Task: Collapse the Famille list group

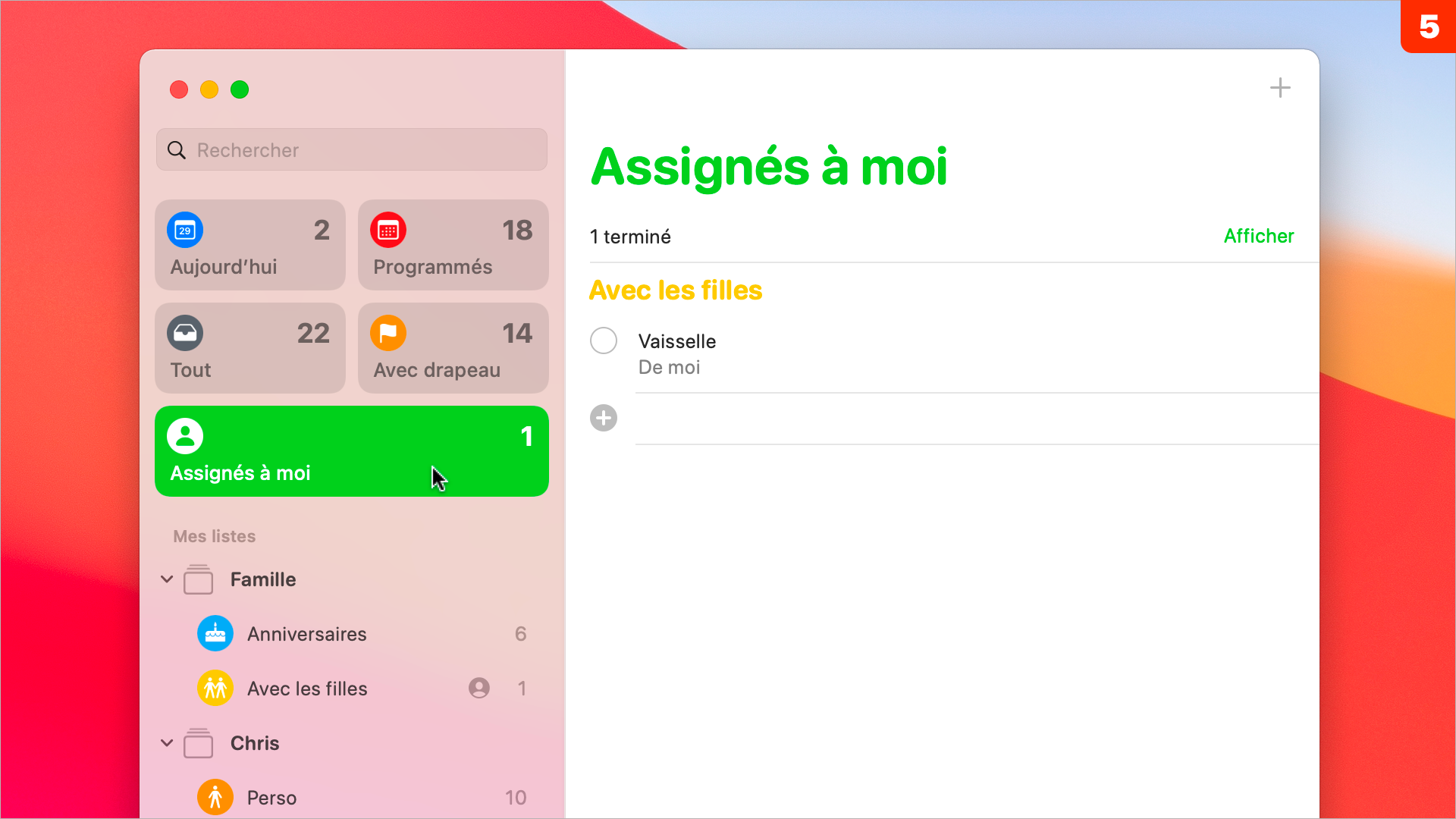Action: pyautogui.click(x=166, y=580)
